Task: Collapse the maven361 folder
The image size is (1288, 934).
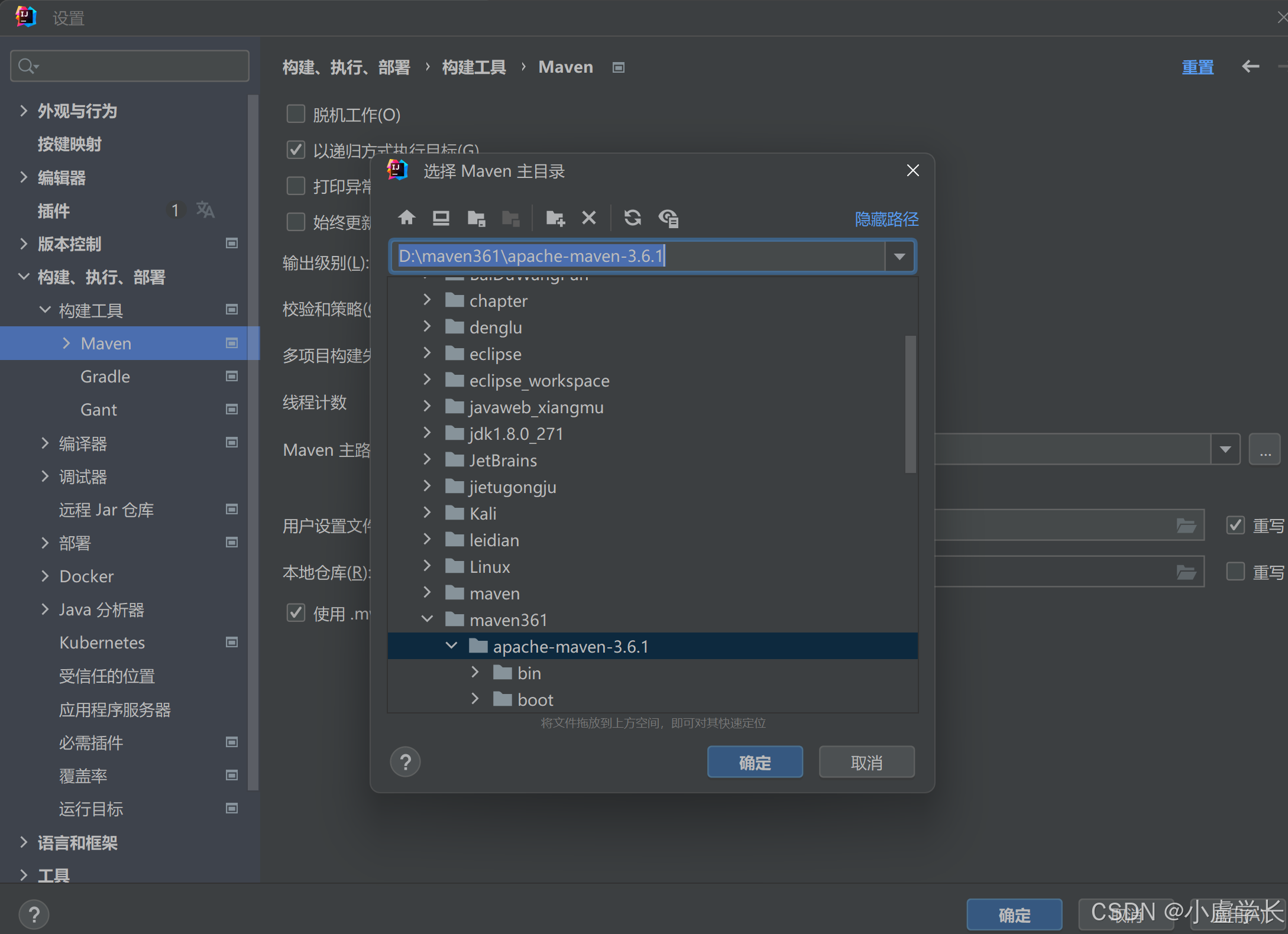Action: click(427, 619)
